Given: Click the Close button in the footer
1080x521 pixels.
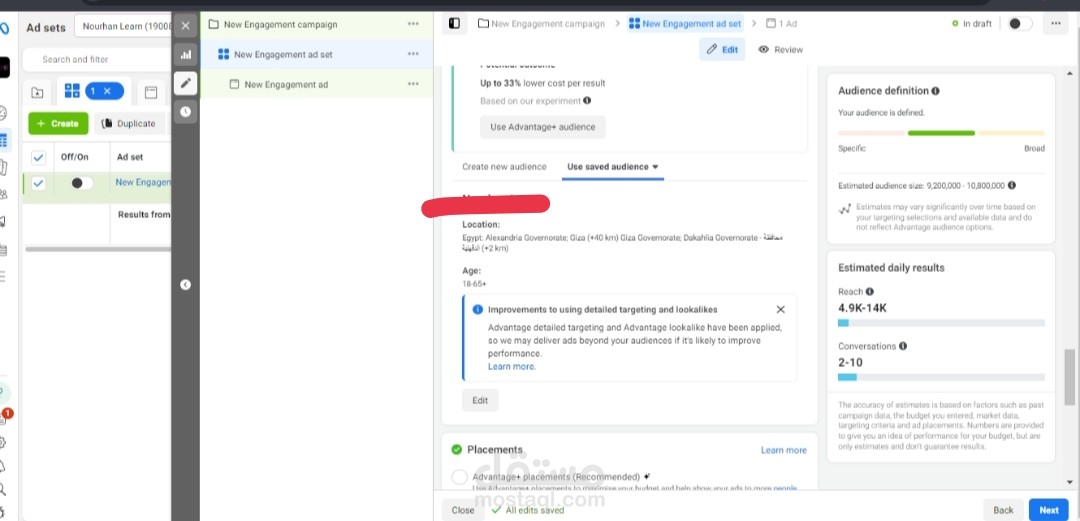Looking at the screenshot, I should point(463,510).
